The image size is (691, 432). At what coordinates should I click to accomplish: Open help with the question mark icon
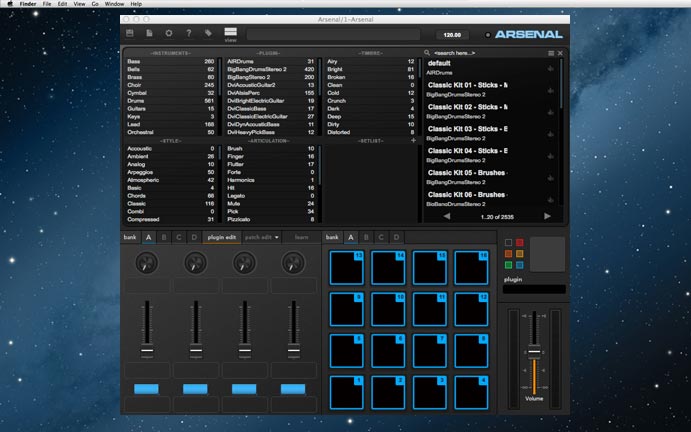click(189, 33)
